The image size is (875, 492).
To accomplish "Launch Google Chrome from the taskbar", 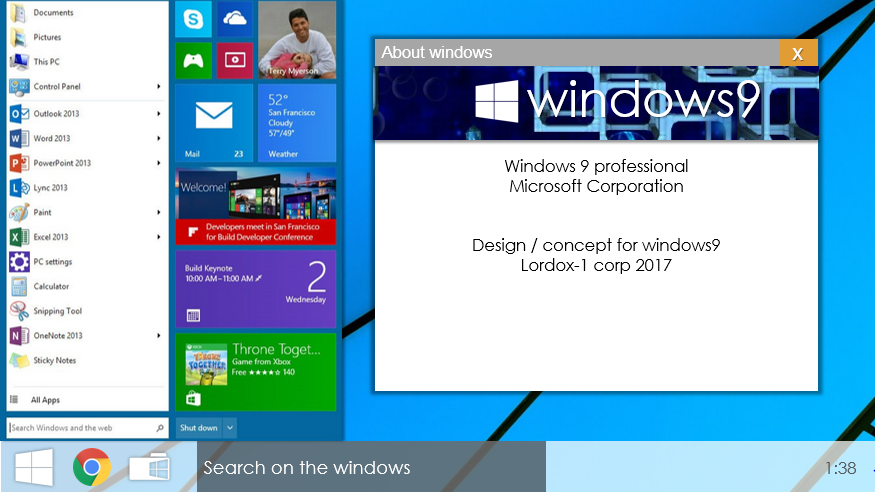I will [92, 467].
